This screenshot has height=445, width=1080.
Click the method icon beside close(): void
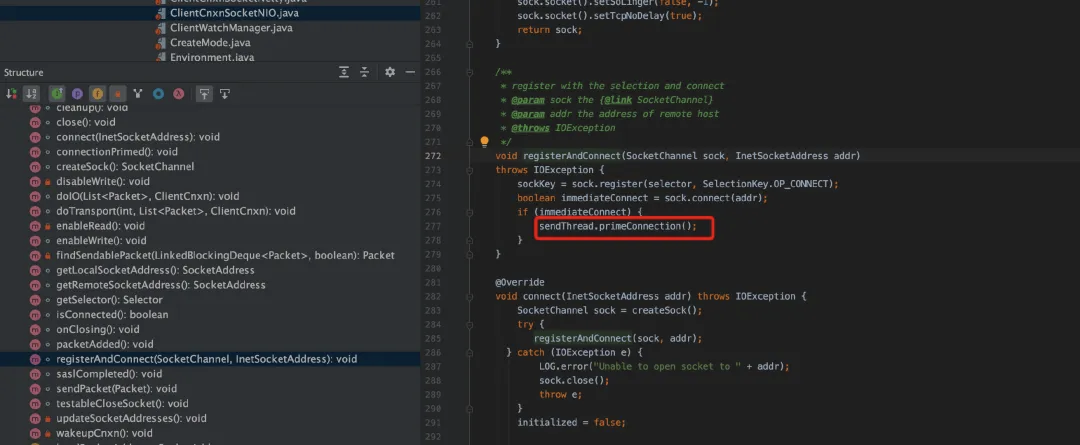pyautogui.click(x=35, y=123)
